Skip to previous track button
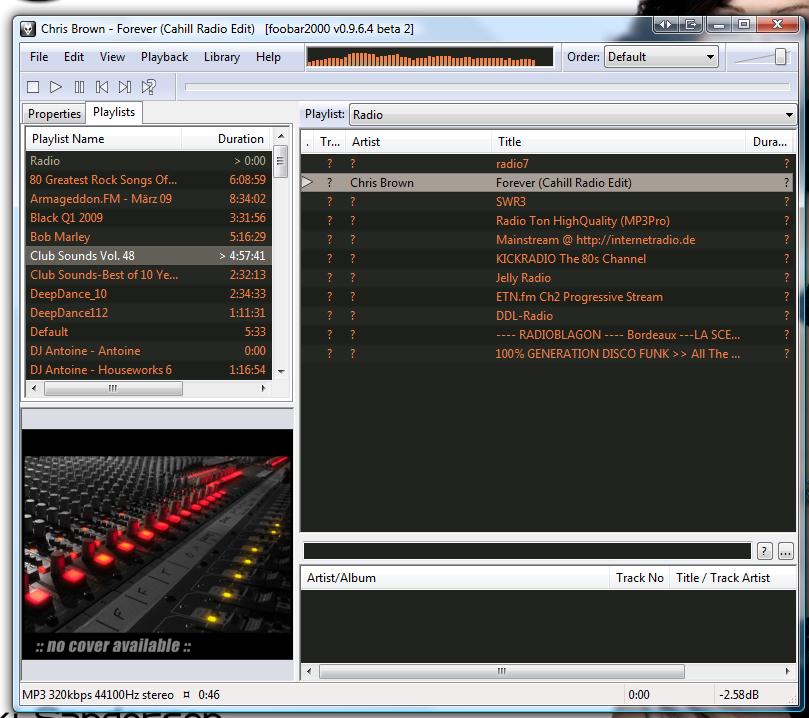 coord(102,87)
